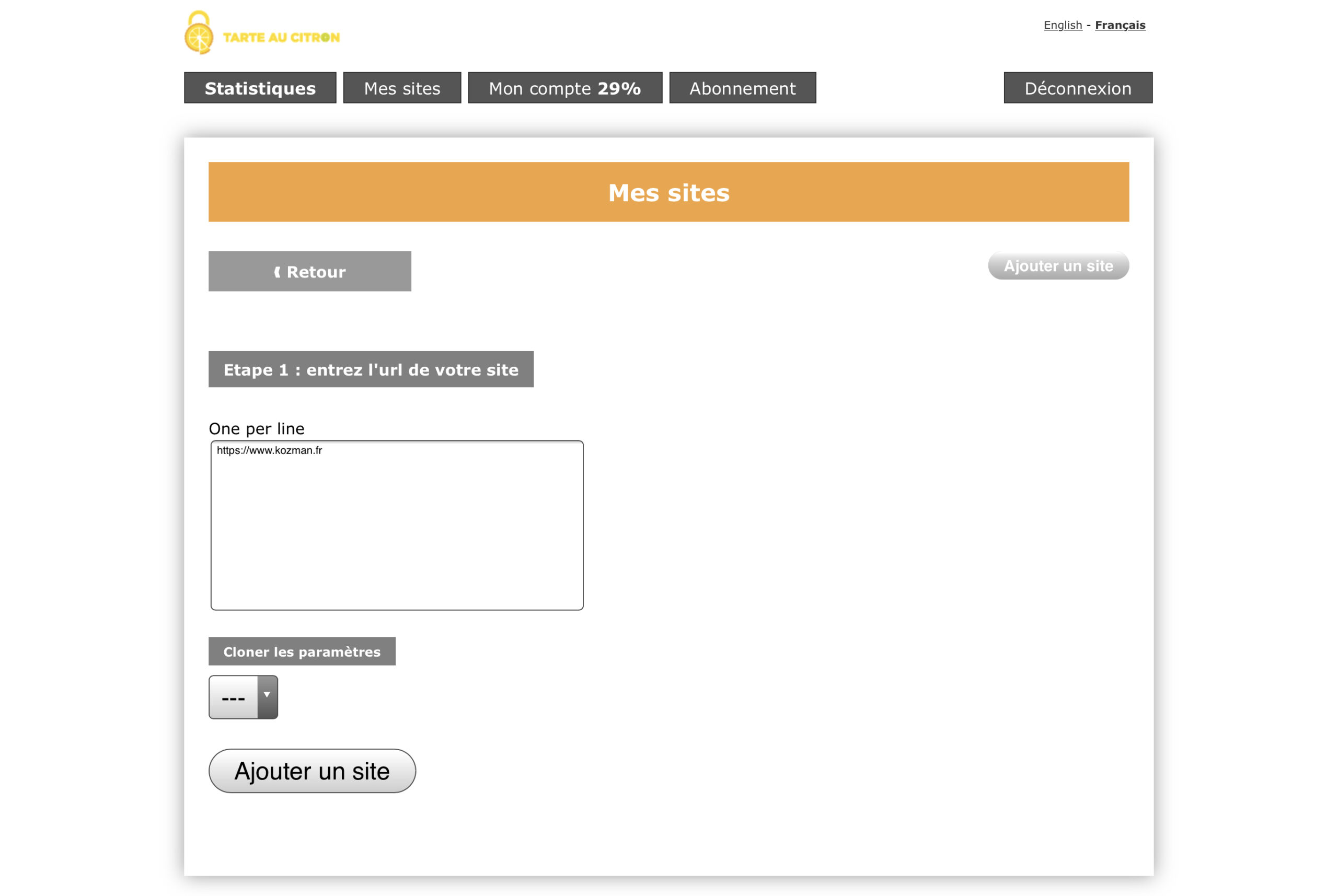The height and width of the screenshot is (896, 1338).
Task: Switch to Français language toggle
Action: coord(1120,25)
